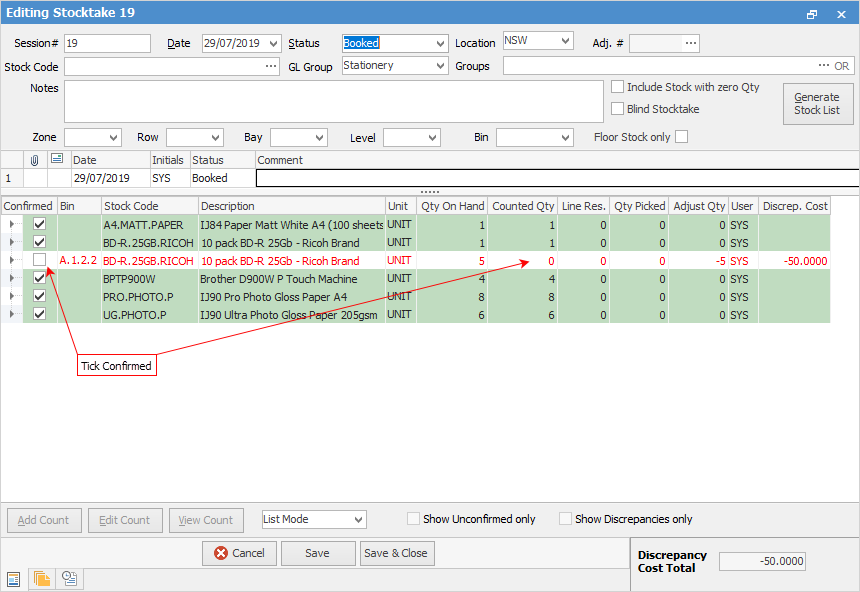Viewport: 860px width, 592px height.
Task: Expand the Location dropdown showing NSW
Action: pos(566,41)
